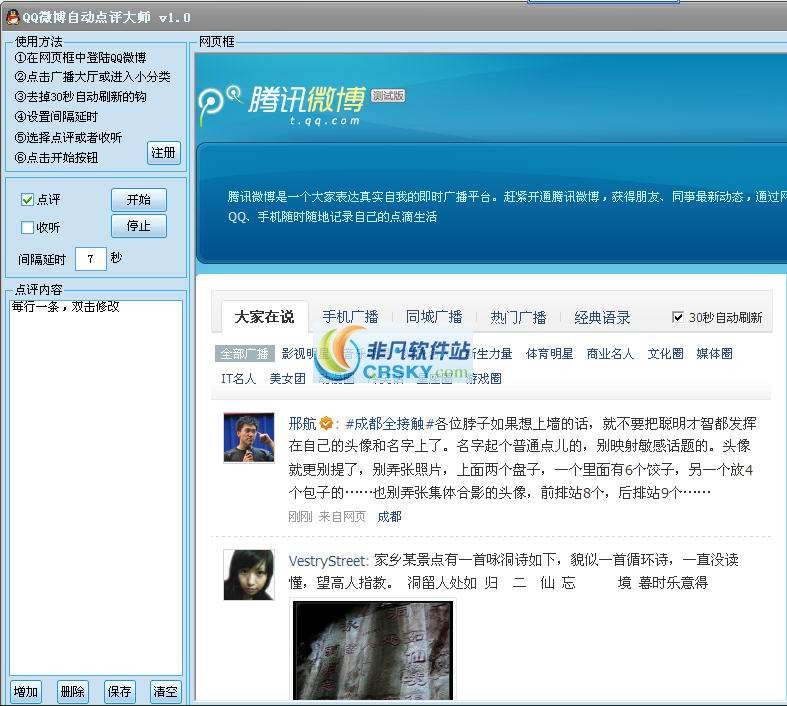
Task: Open VestryStreet's profile avatar
Action: [x=248, y=575]
